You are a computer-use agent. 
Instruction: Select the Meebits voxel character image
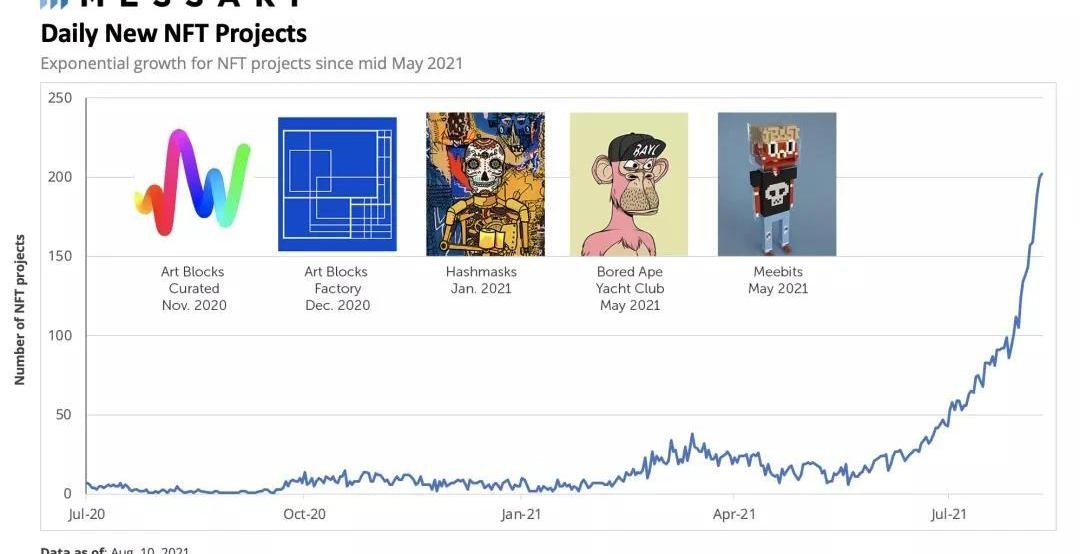pyautogui.click(x=777, y=184)
